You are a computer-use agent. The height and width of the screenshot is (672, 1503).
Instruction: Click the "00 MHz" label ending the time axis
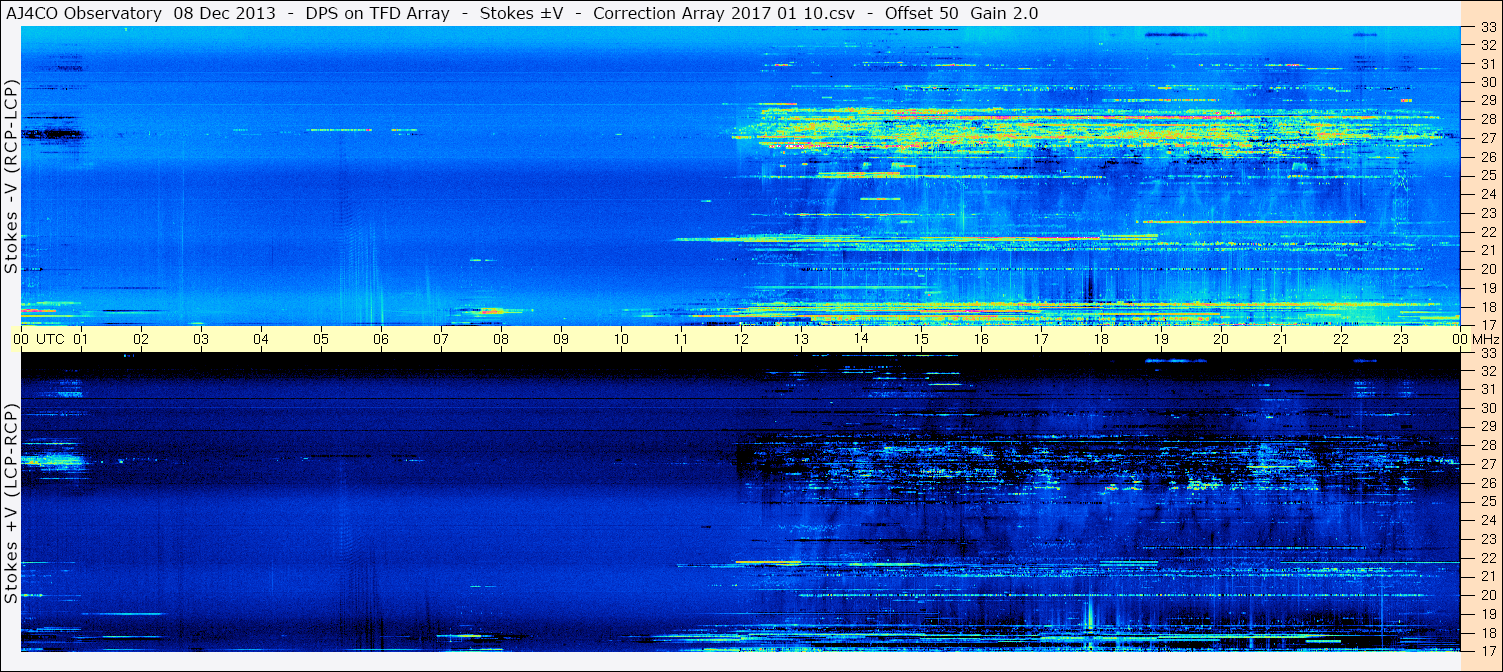[1475, 339]
